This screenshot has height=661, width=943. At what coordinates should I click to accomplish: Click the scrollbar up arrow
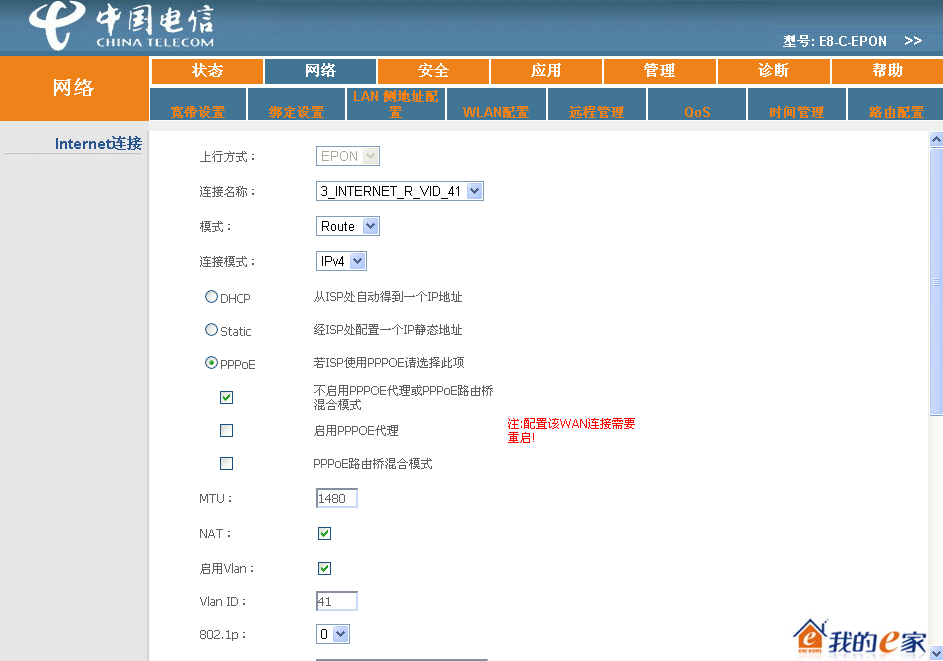click(936, 140)
